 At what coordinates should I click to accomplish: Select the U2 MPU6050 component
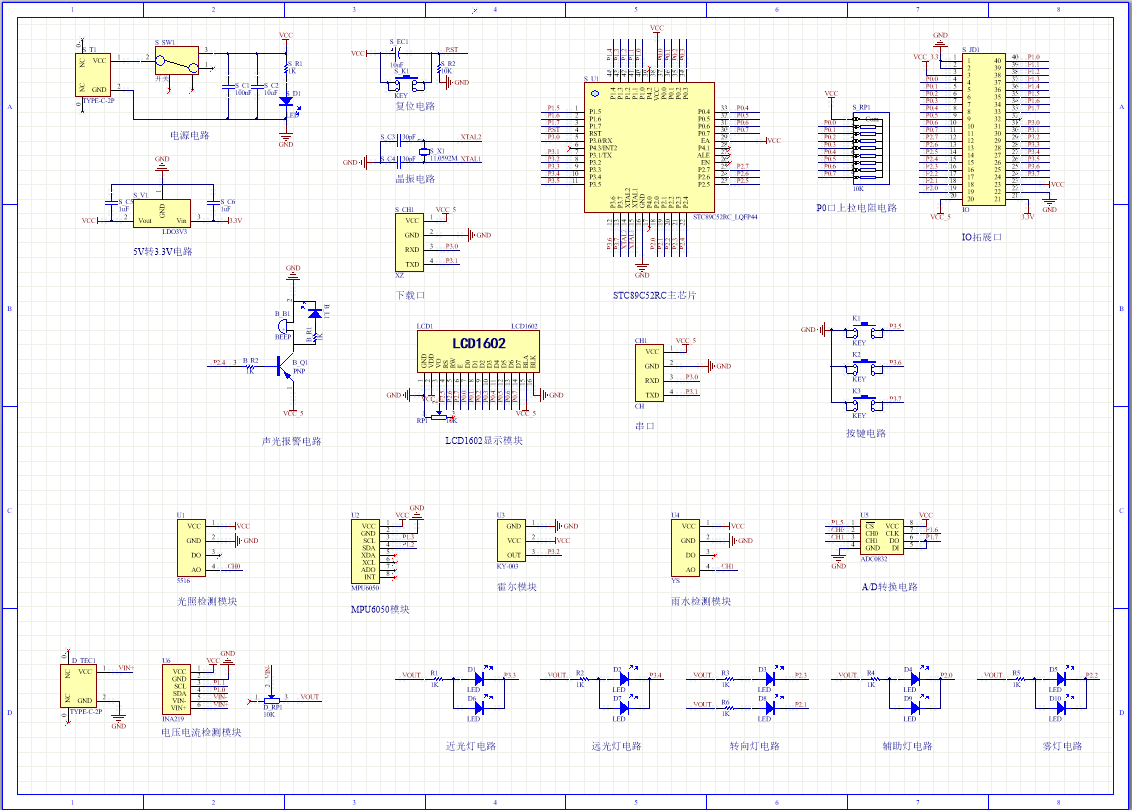365,552
